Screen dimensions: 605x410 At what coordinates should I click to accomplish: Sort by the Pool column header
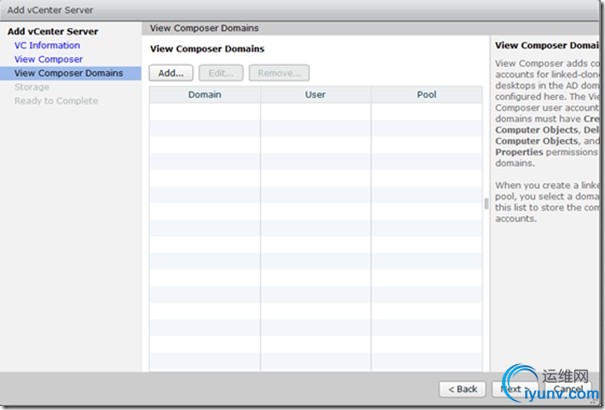(426, 94)
